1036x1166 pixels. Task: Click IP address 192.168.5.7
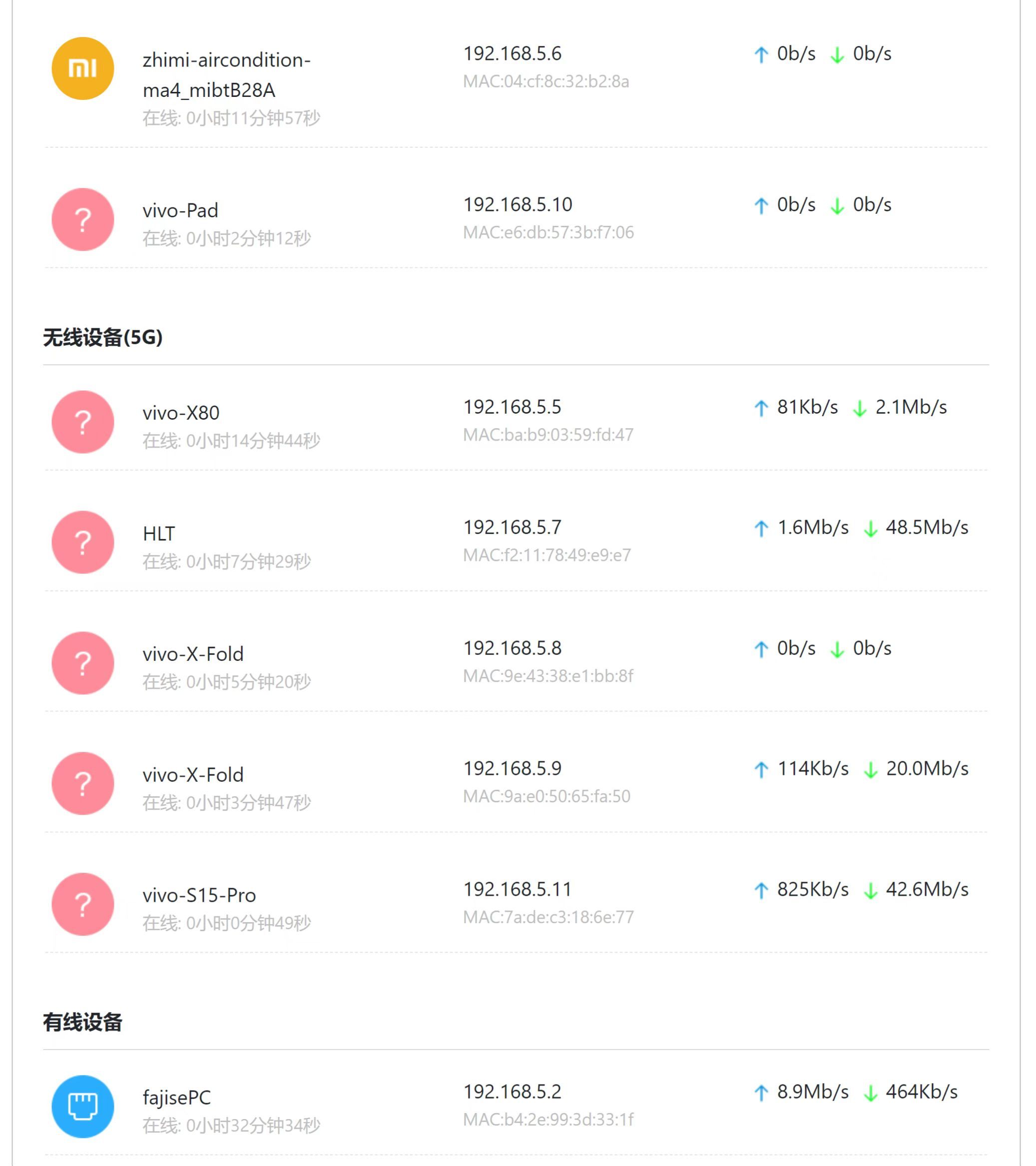pos(513,528)
